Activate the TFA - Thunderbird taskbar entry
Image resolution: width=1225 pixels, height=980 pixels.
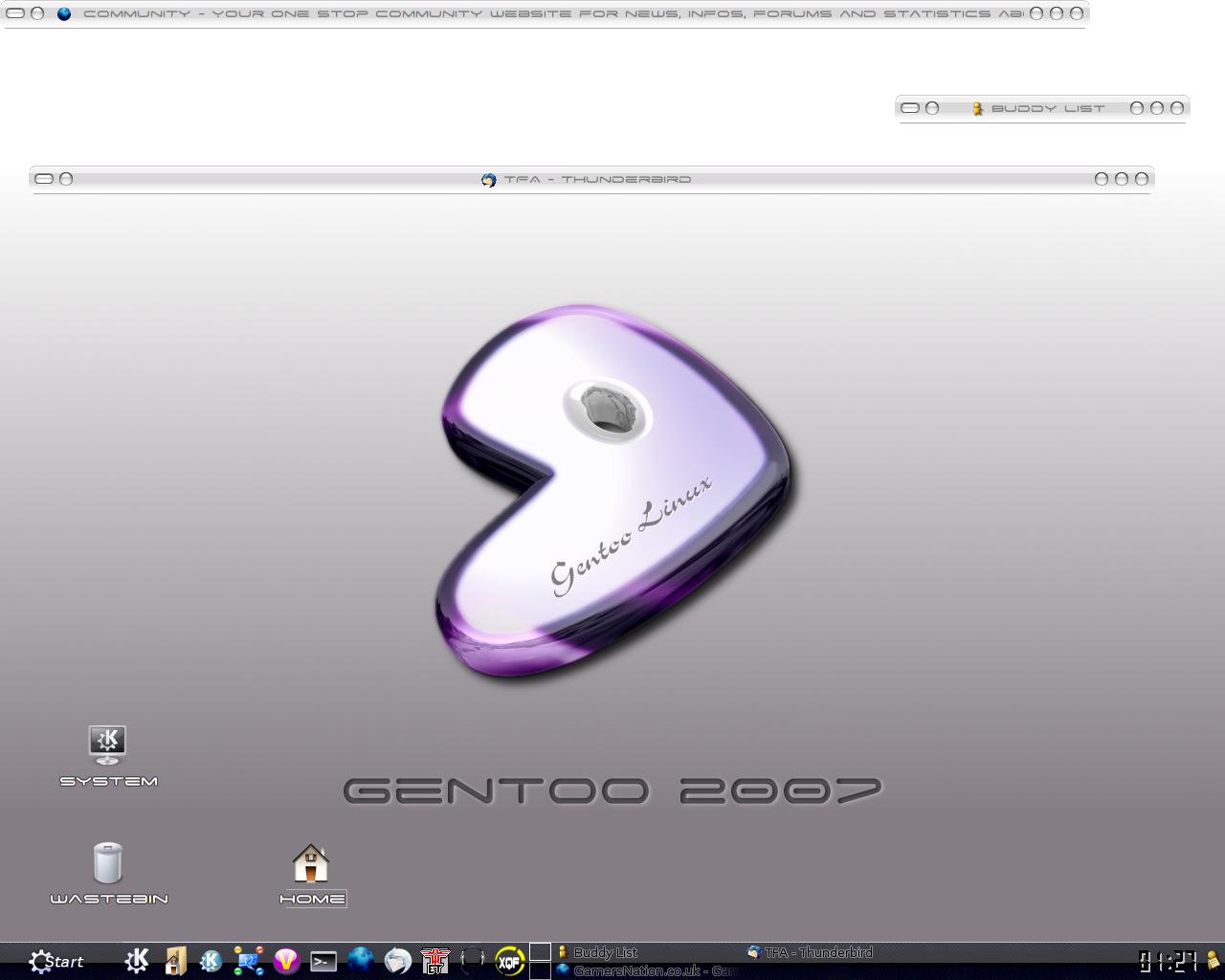(x=838, y=951)
